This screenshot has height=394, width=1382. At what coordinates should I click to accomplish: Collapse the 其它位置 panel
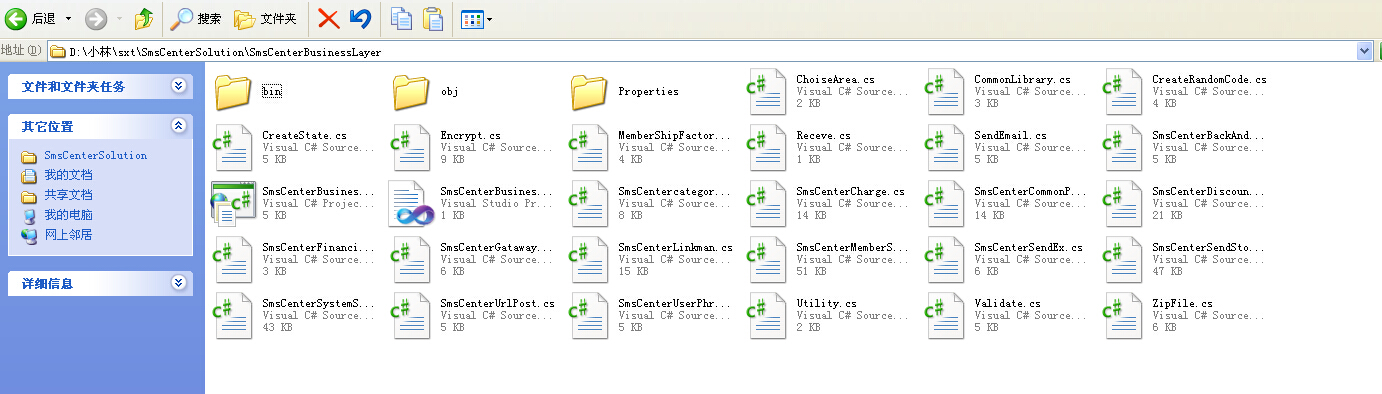click(x=178, y=126)
